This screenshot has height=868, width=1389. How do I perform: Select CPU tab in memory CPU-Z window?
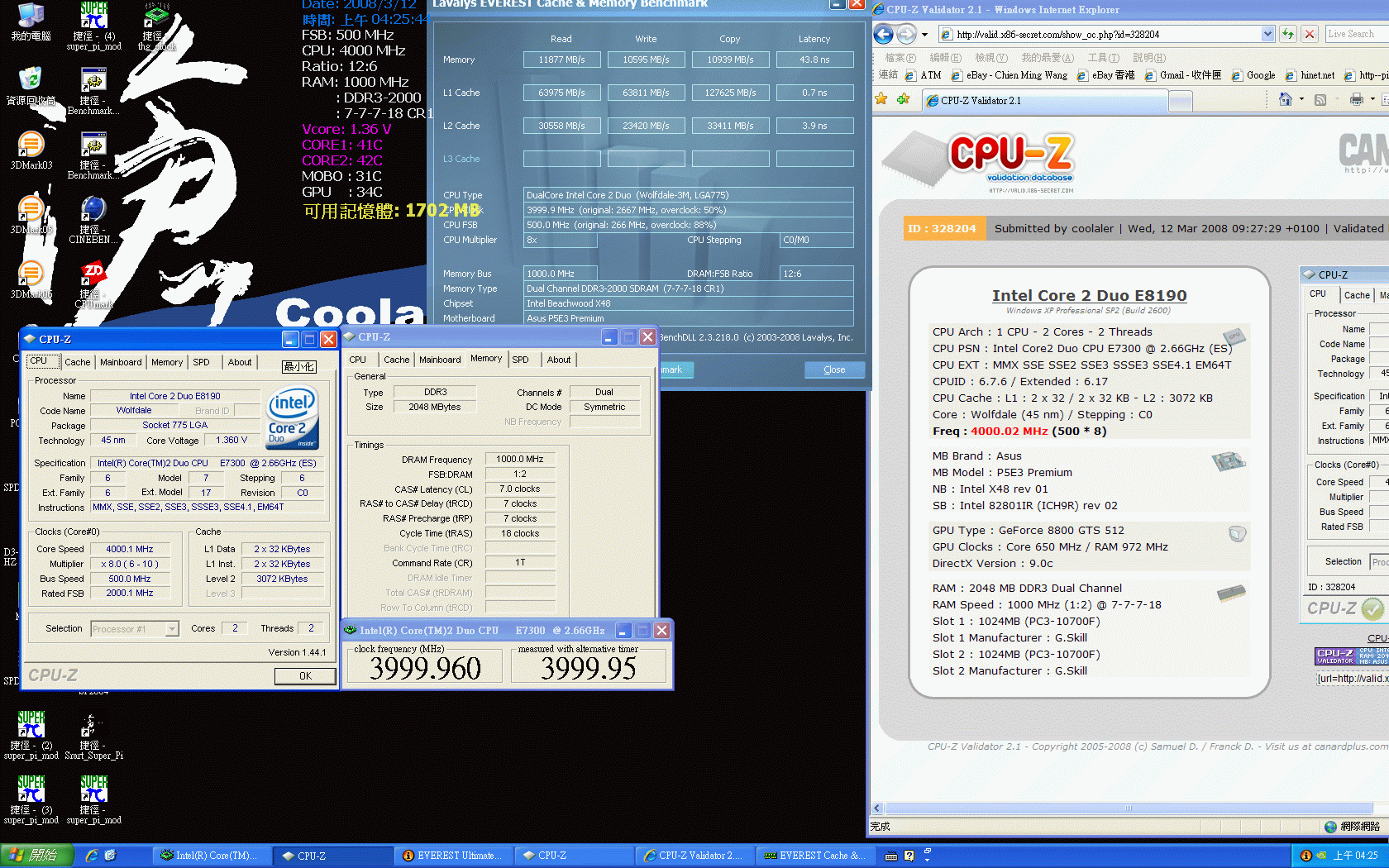pos(357,360)
